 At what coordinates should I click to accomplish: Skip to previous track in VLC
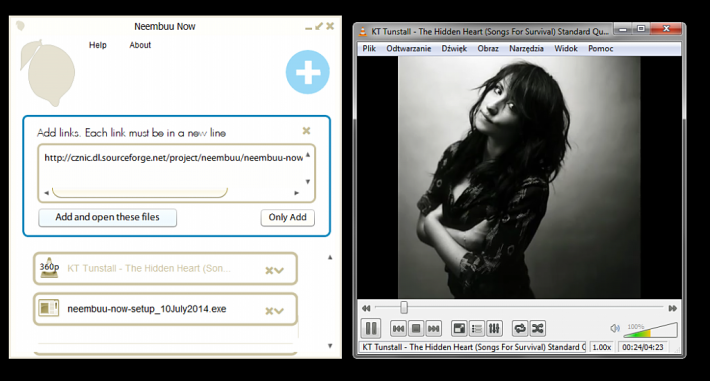(x=398, y=328)
